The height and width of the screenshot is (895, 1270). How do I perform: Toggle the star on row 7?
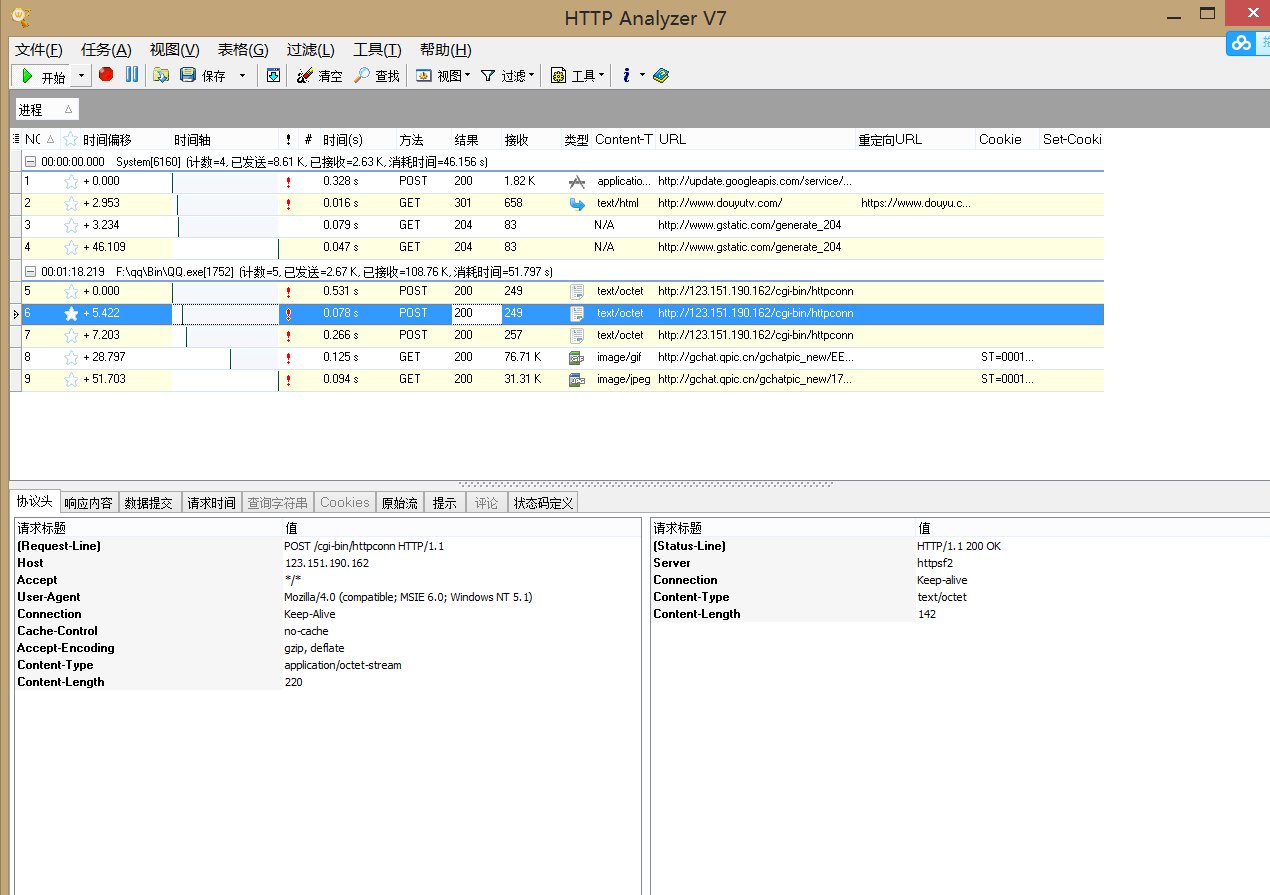click(71, 336)
